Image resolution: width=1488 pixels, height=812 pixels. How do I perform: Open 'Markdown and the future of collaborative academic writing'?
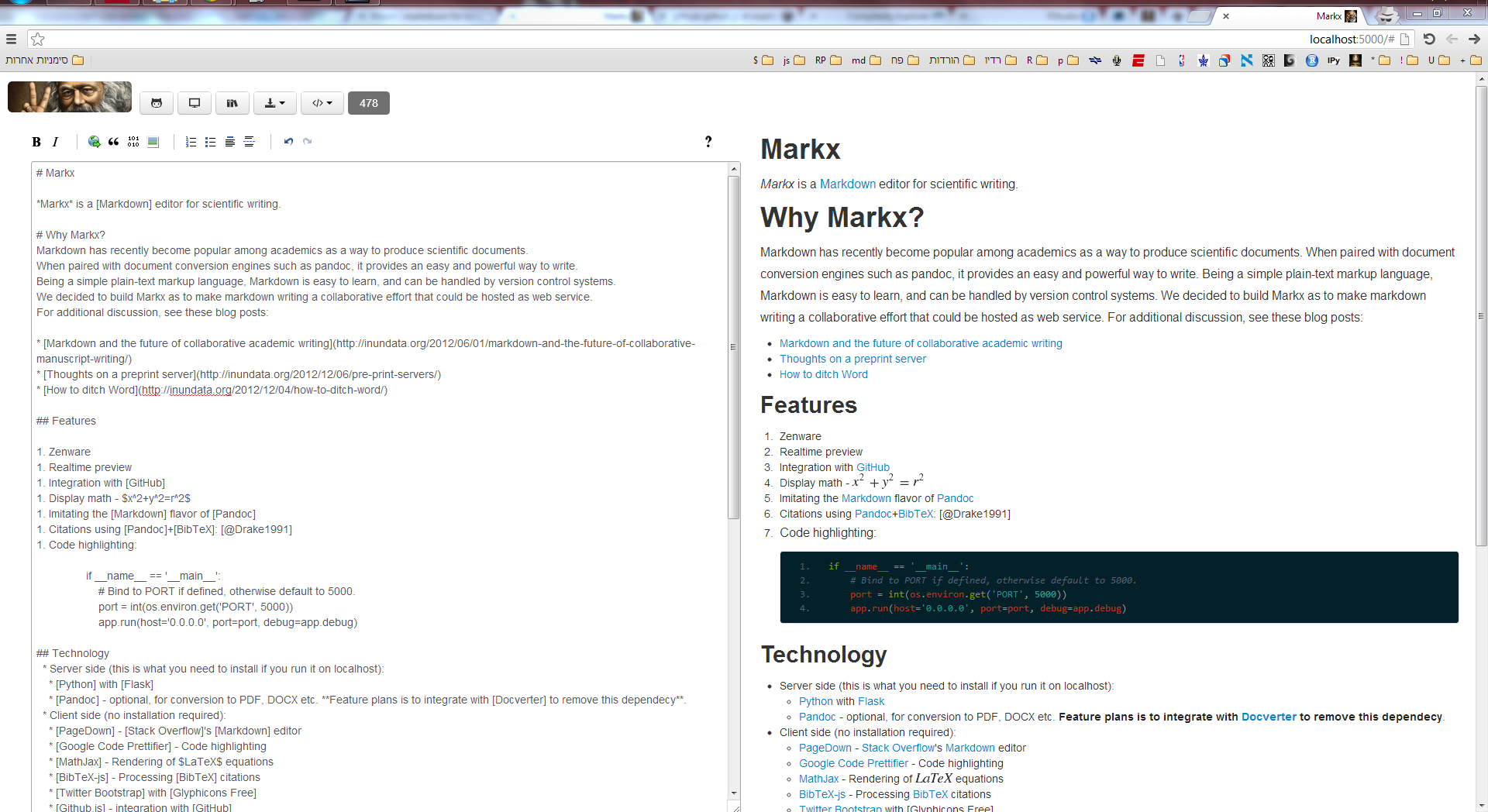pyautogui.click(x=921, y=343)
